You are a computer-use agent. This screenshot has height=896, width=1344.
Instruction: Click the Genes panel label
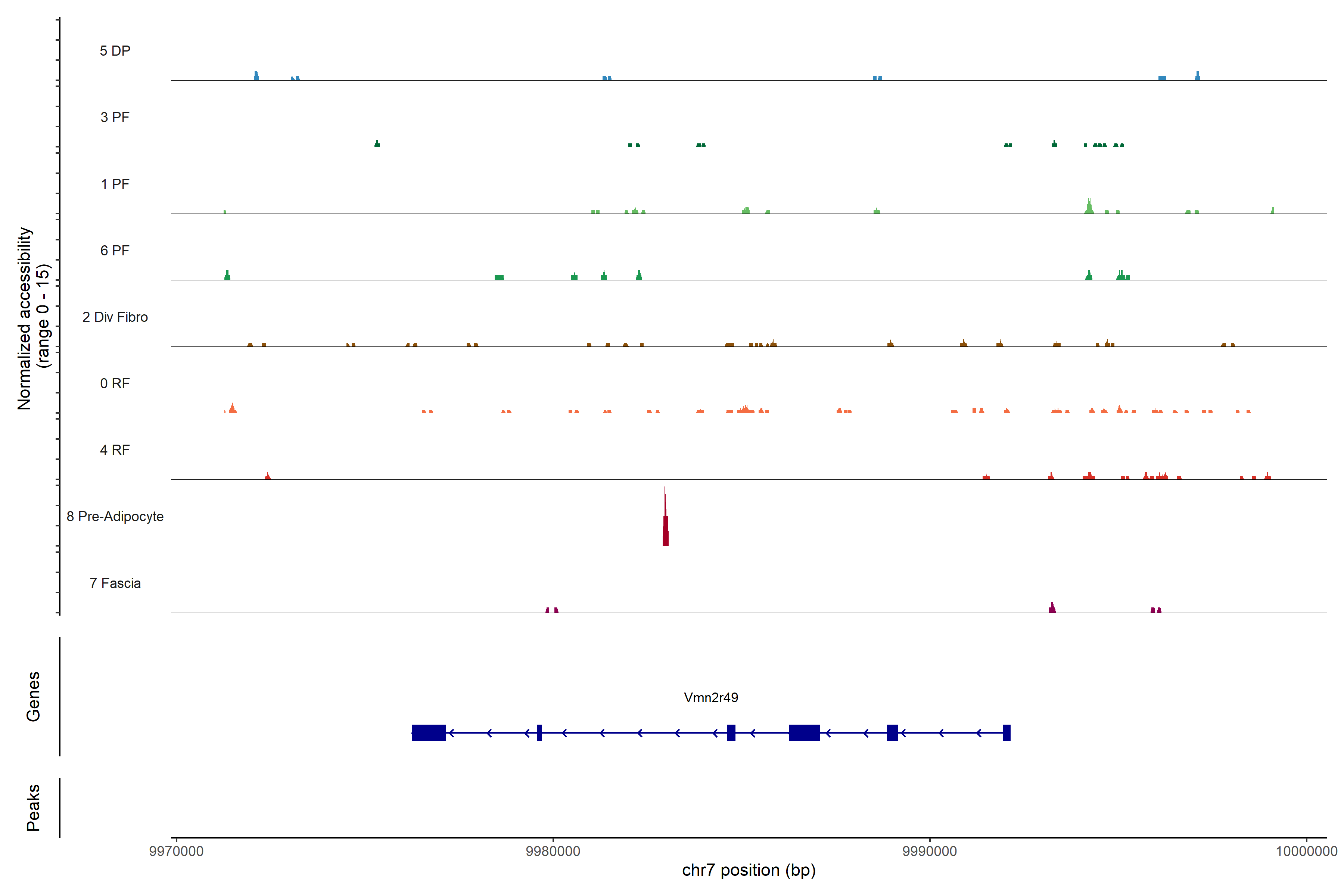[33, 697]
